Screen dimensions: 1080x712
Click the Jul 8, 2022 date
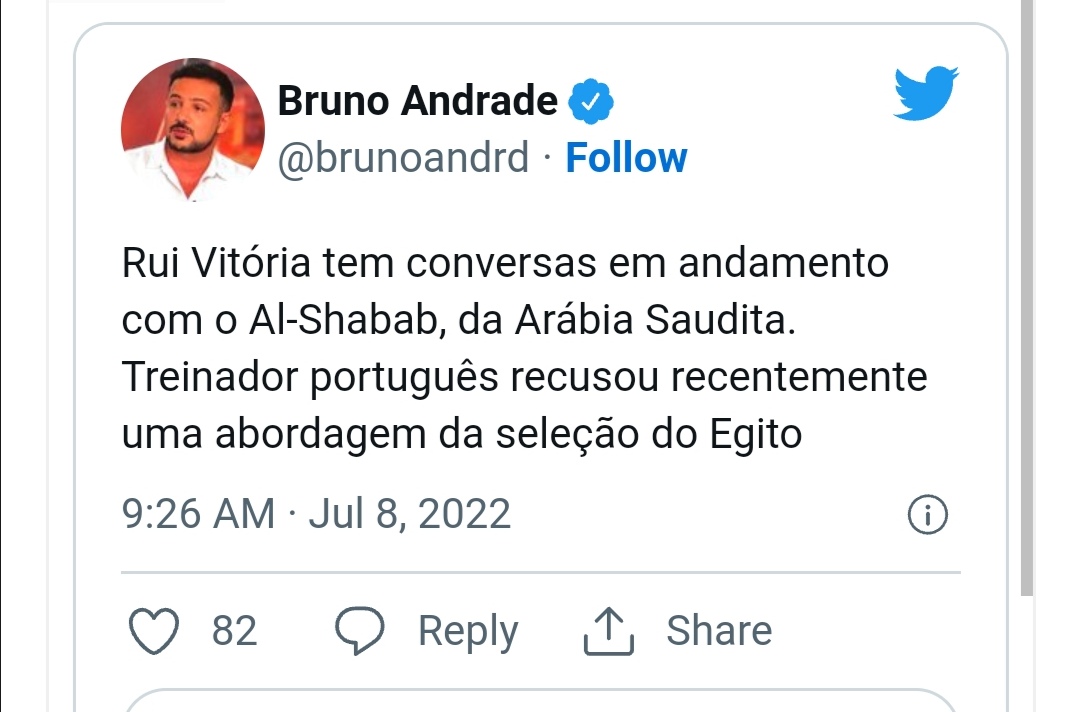point(410,514)
